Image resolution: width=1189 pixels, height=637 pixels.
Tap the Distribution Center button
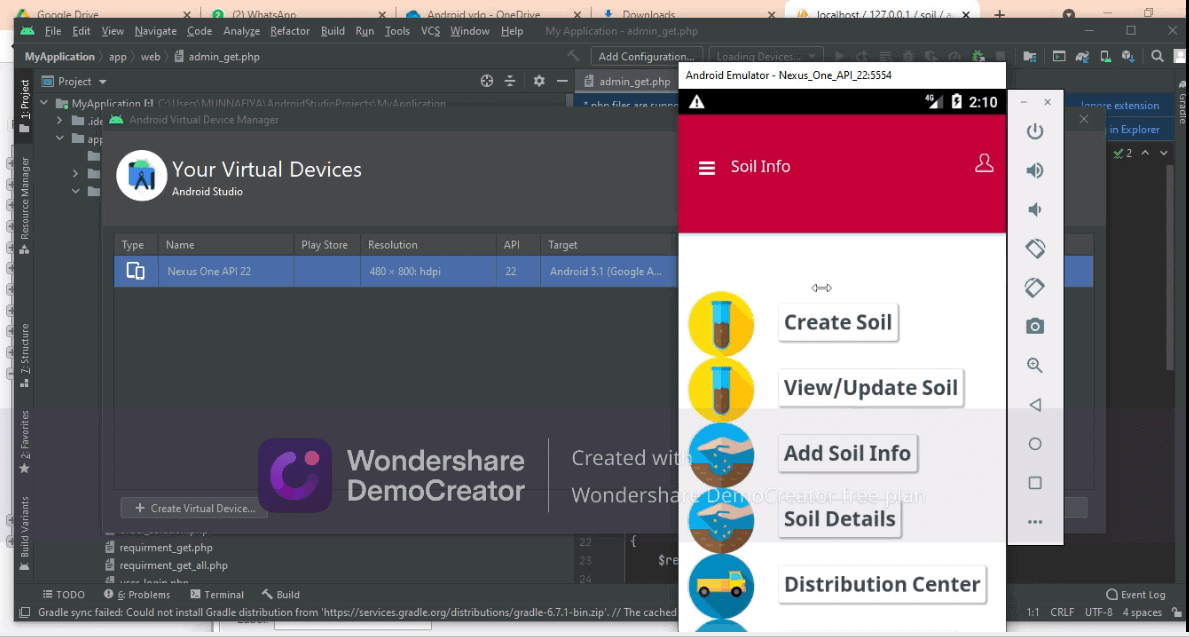(881, 584)
